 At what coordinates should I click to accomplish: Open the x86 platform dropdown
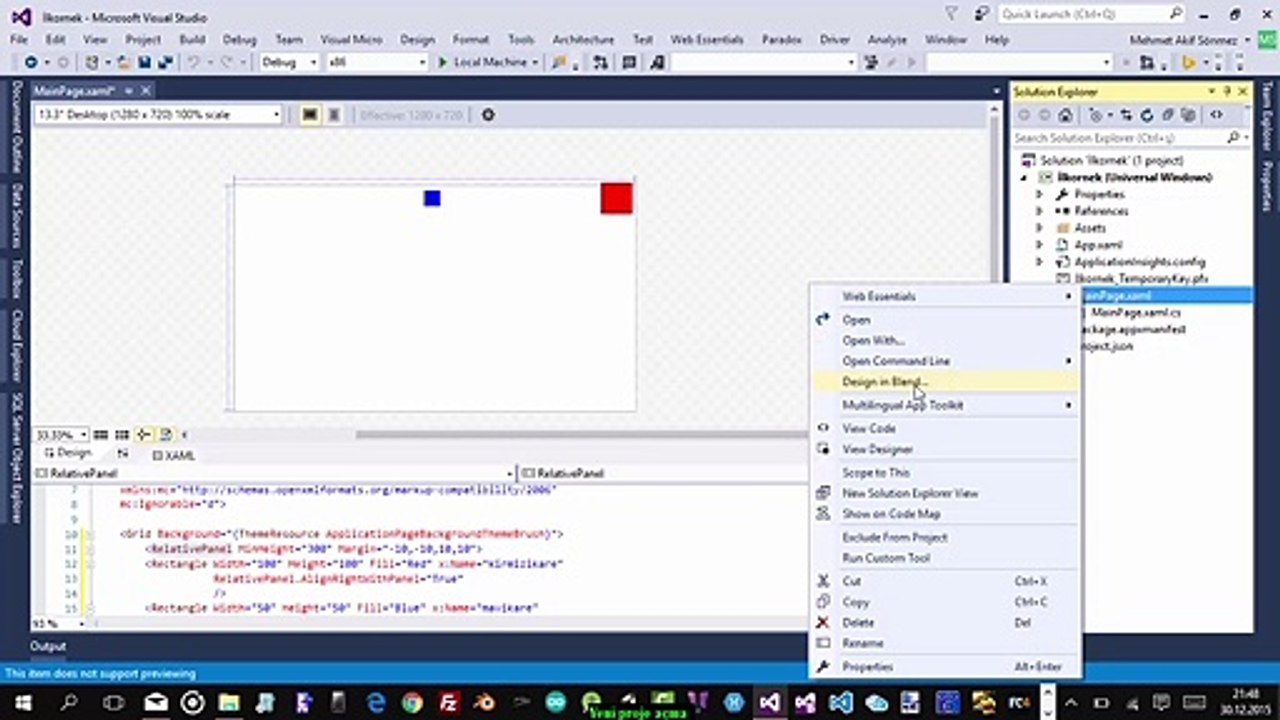tap(377, 62)
